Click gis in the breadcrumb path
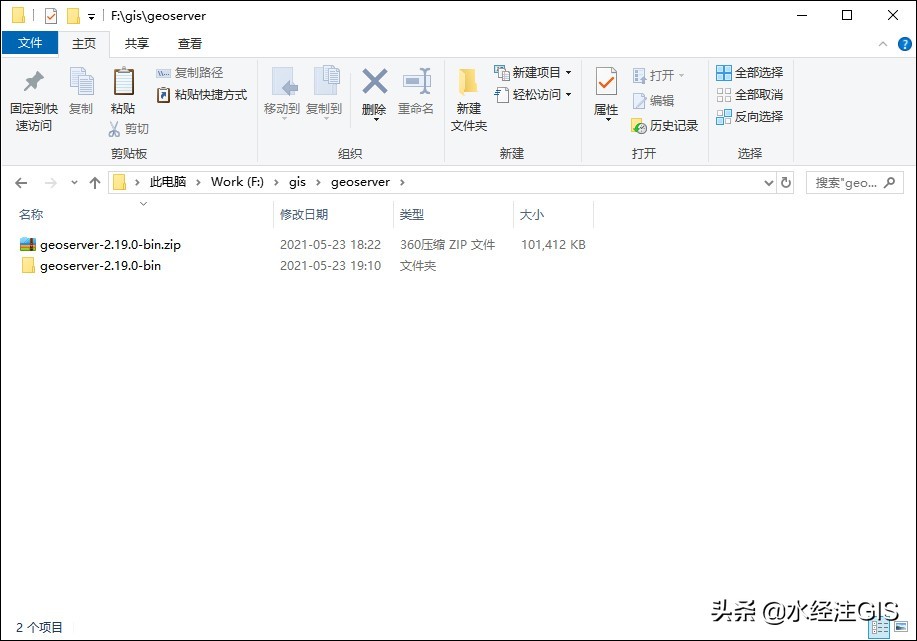The width and height of the screenshot is (917, 641). [x=297, y=182]
